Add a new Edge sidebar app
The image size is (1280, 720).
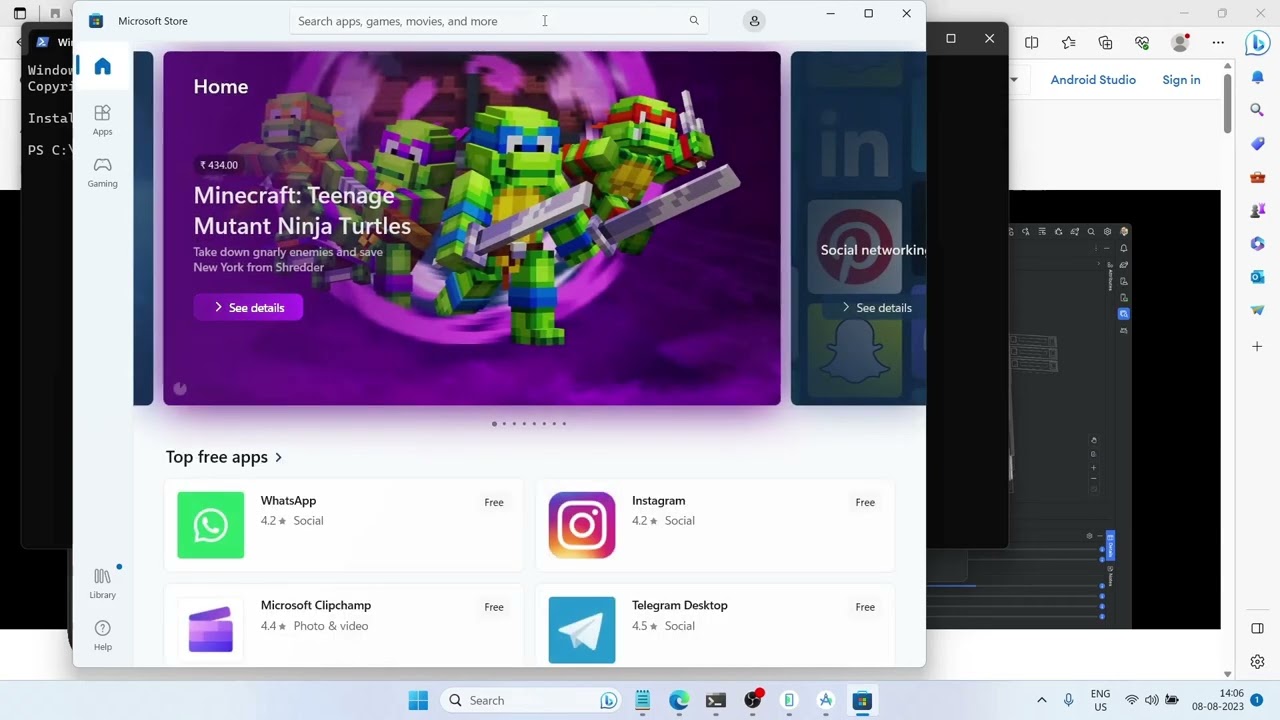[1258, 346]
